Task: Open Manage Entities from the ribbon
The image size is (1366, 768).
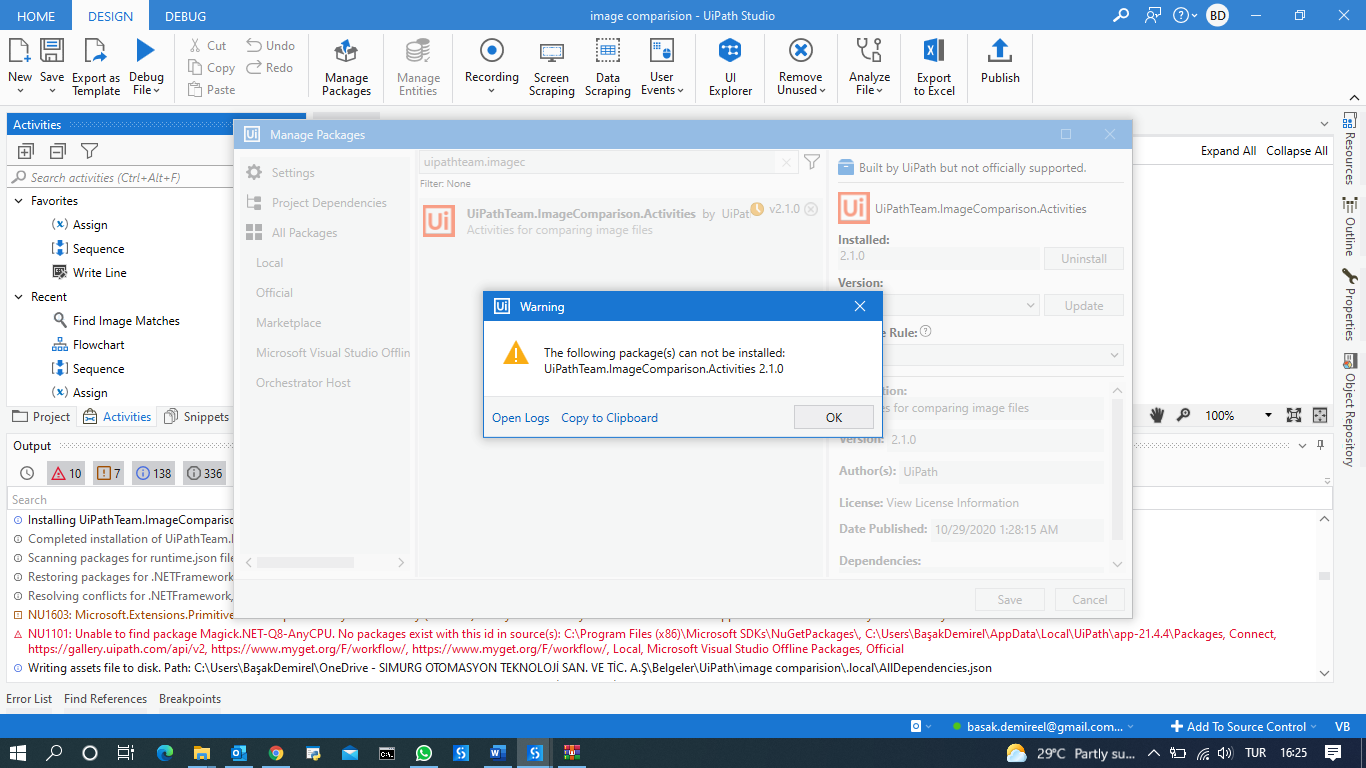Action: [418, 67]
